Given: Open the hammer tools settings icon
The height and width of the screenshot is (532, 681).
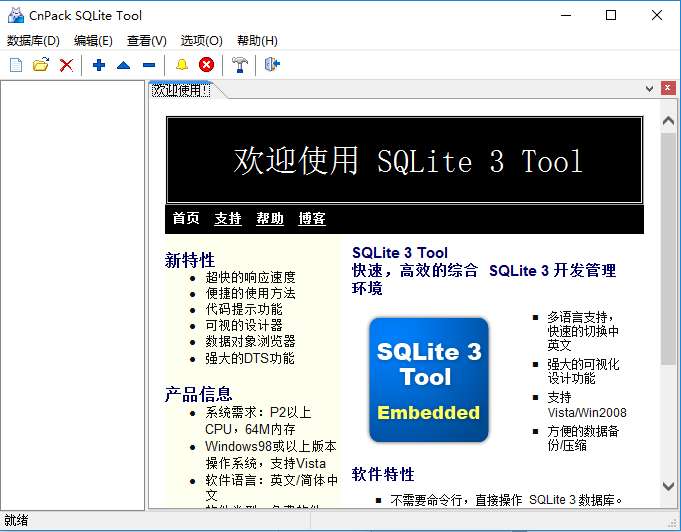Looking at the screenshot, I should [x=239, y=65].
